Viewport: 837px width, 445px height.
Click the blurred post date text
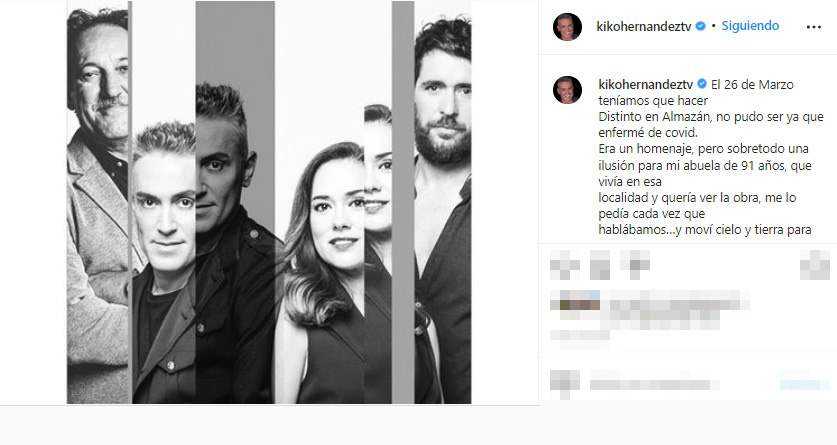pyautogui.click(x=580, y=335)
